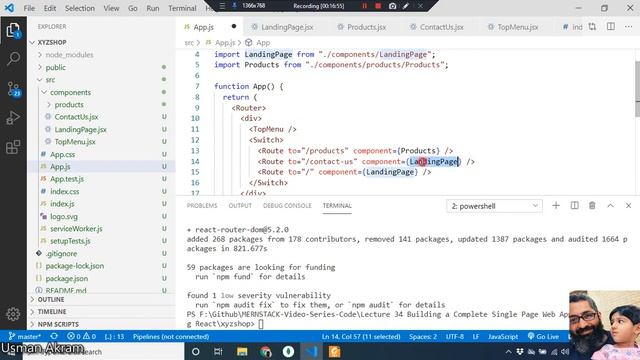
Task: Close the terminal panel
Action: click(629, 206)
